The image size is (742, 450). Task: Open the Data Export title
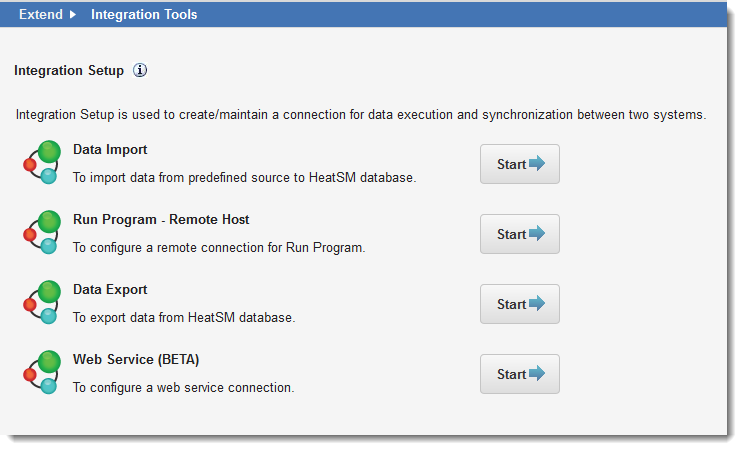(x=110, y=290)
